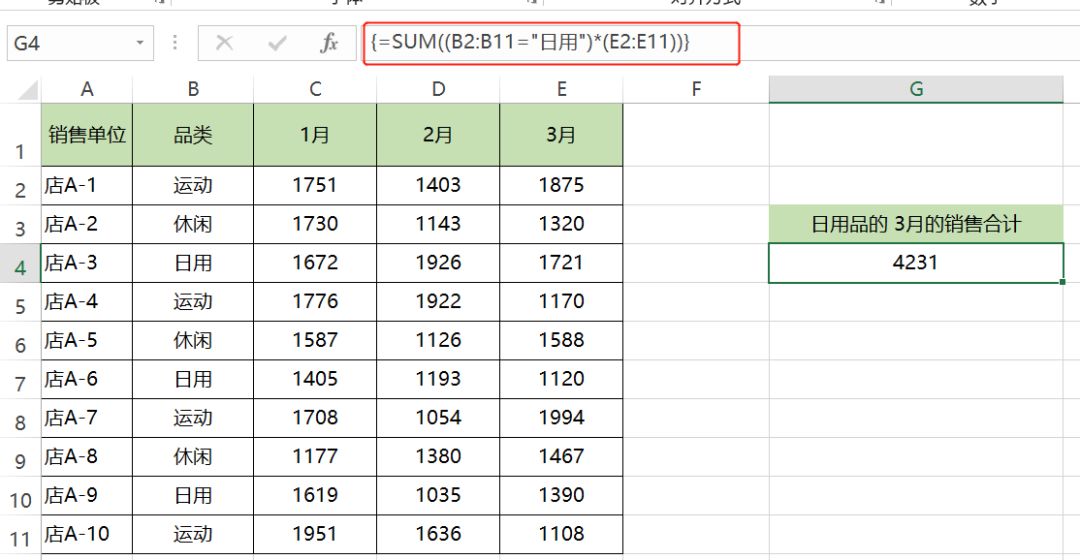The height and width of the screenshot is (560, 1080).
Task: Click cell containing 店A-6
Action: click(x=87, y=379)
